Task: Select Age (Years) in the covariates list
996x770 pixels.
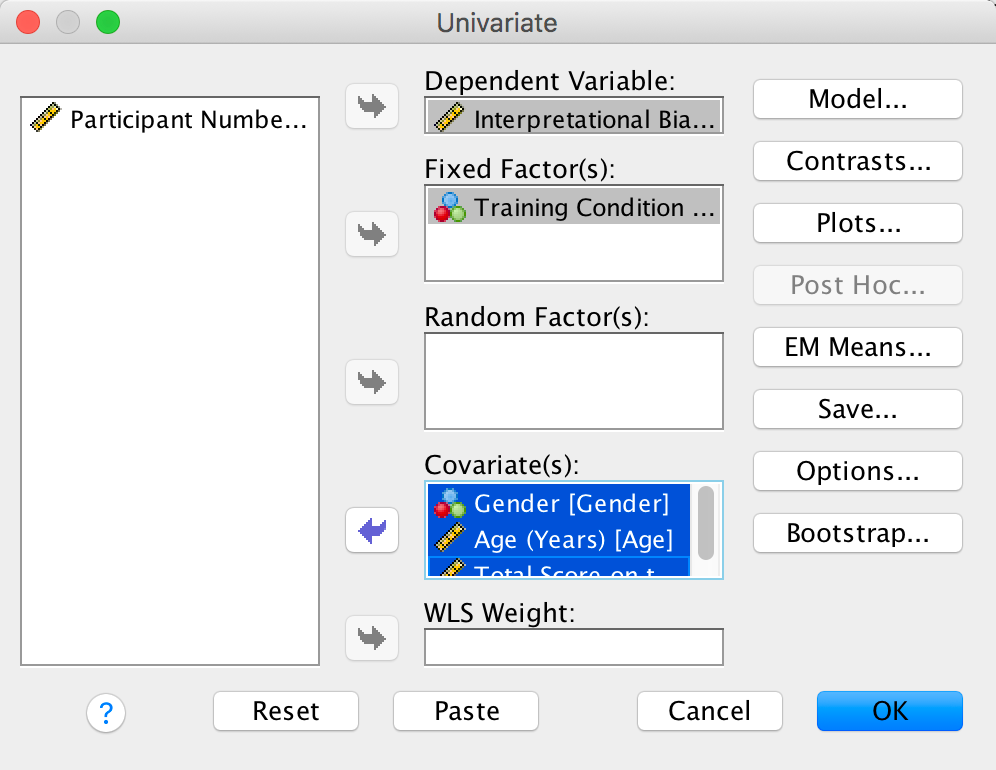Action: pos(558,539)
